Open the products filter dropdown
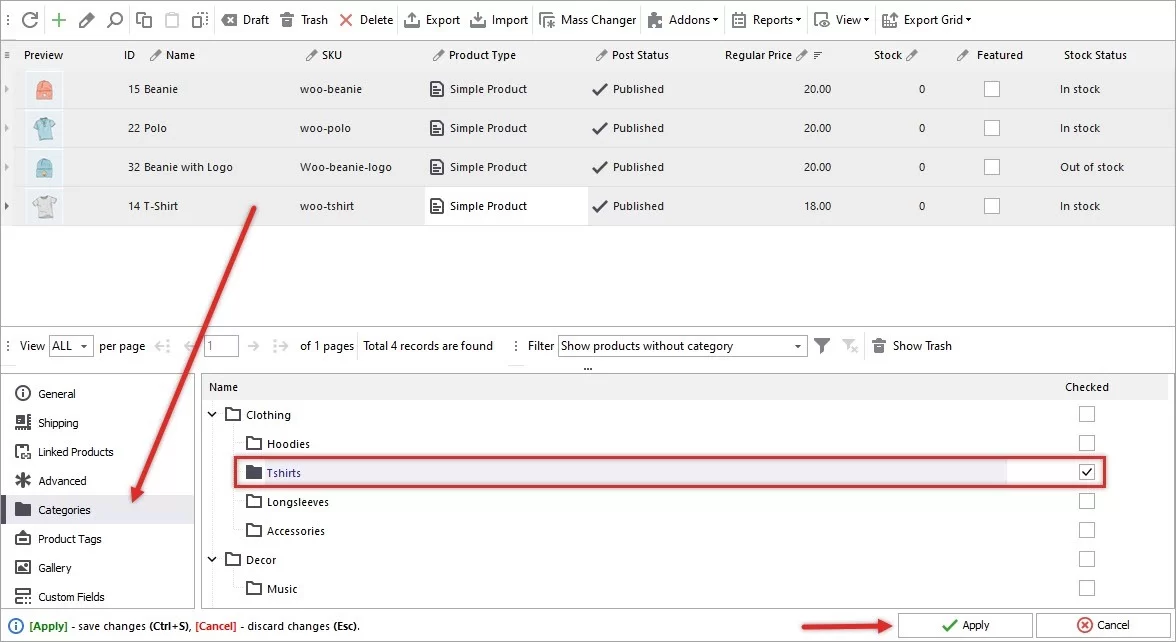 682,345
